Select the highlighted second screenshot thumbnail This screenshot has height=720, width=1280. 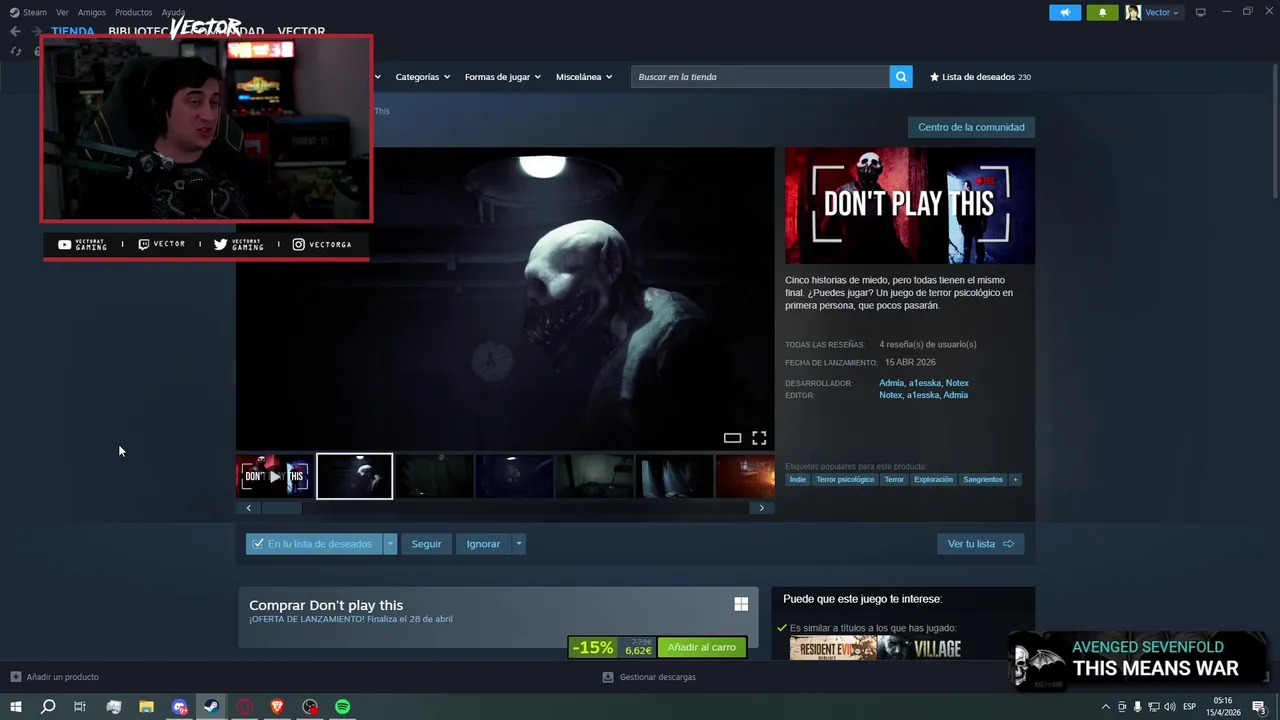pyautogui.click(x=355, y=476)
